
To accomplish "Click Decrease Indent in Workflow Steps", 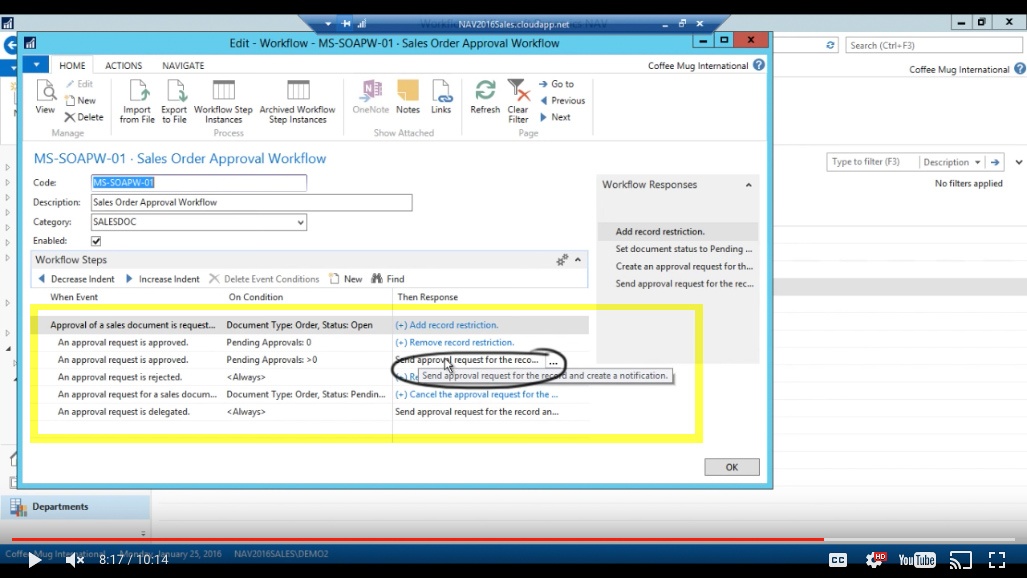I will click(76, 279).
